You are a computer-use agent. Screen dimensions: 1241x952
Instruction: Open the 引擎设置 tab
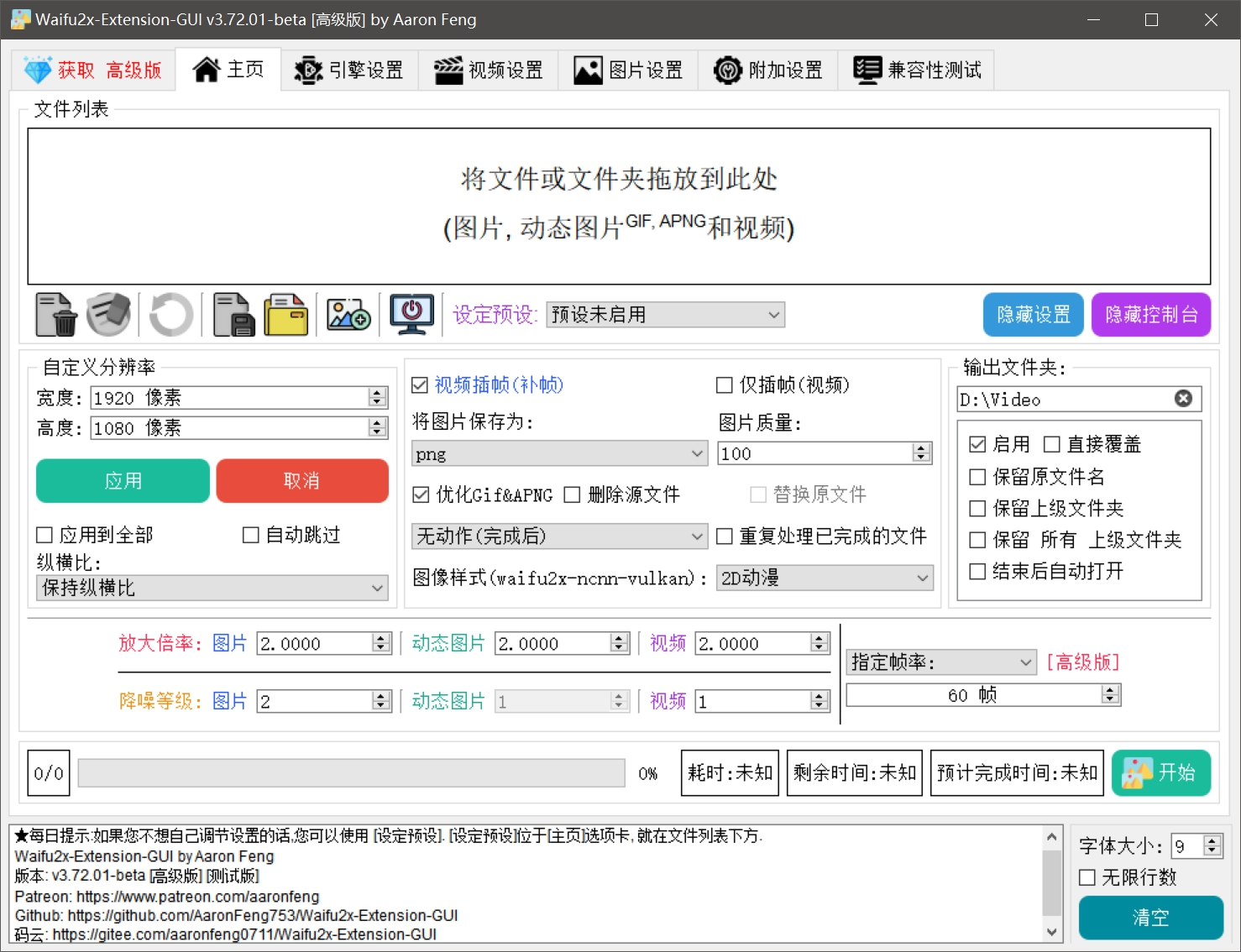point(348,70)
